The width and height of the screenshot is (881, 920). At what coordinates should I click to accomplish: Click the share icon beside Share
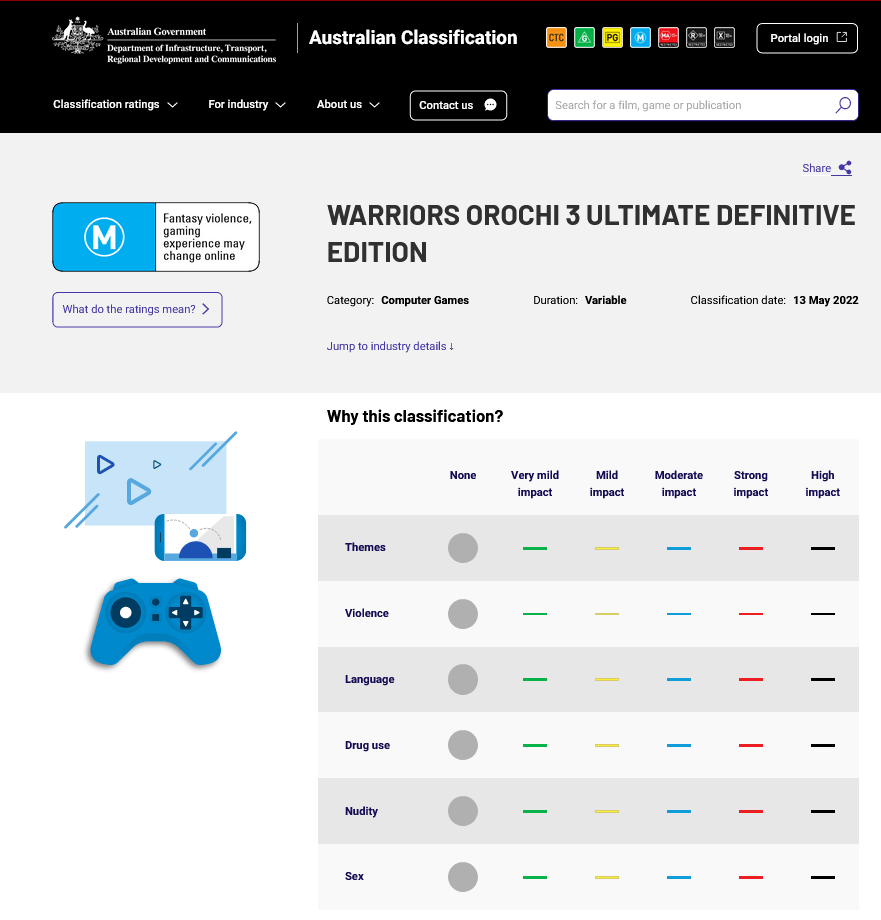pyautogui.click(x=845, y=168)
